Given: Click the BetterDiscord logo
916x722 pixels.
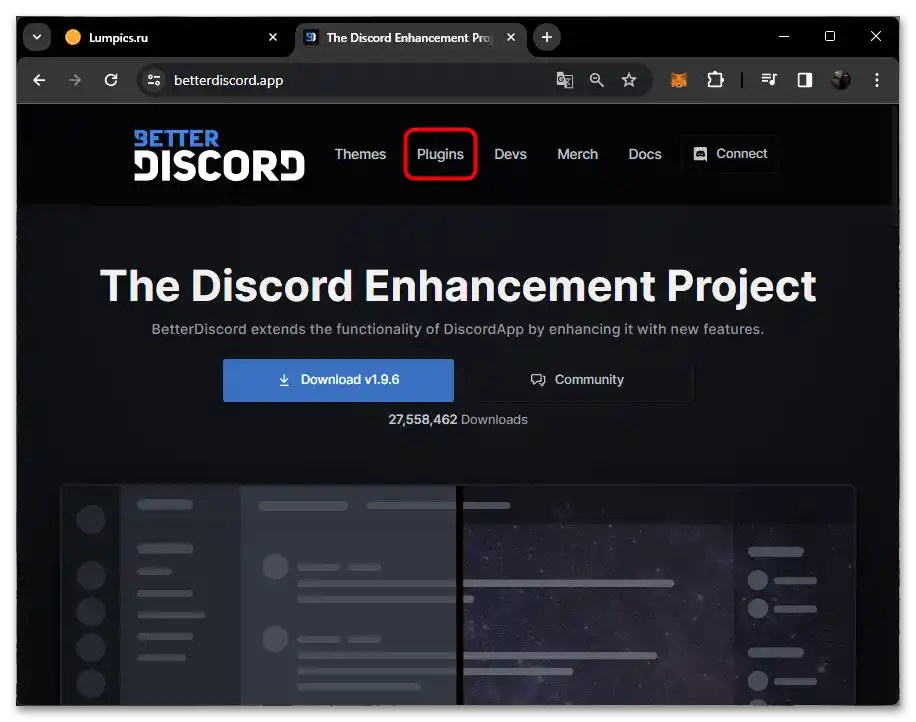Looking at the screenshot, I should (219, 155).
